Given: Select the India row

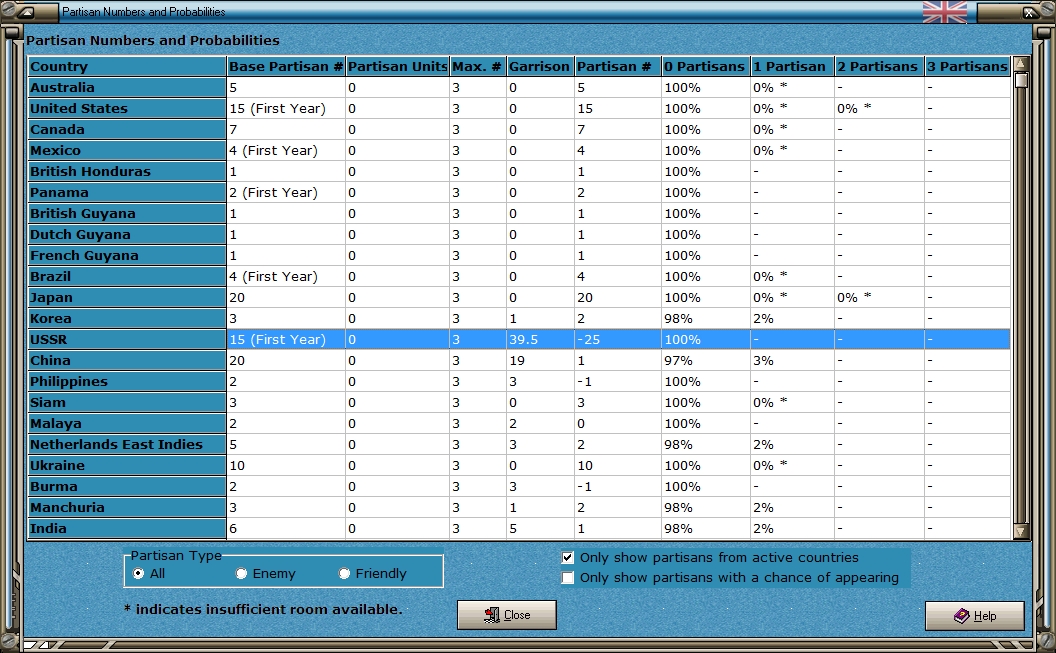Looking at the screenshot, I should [519, 528].
